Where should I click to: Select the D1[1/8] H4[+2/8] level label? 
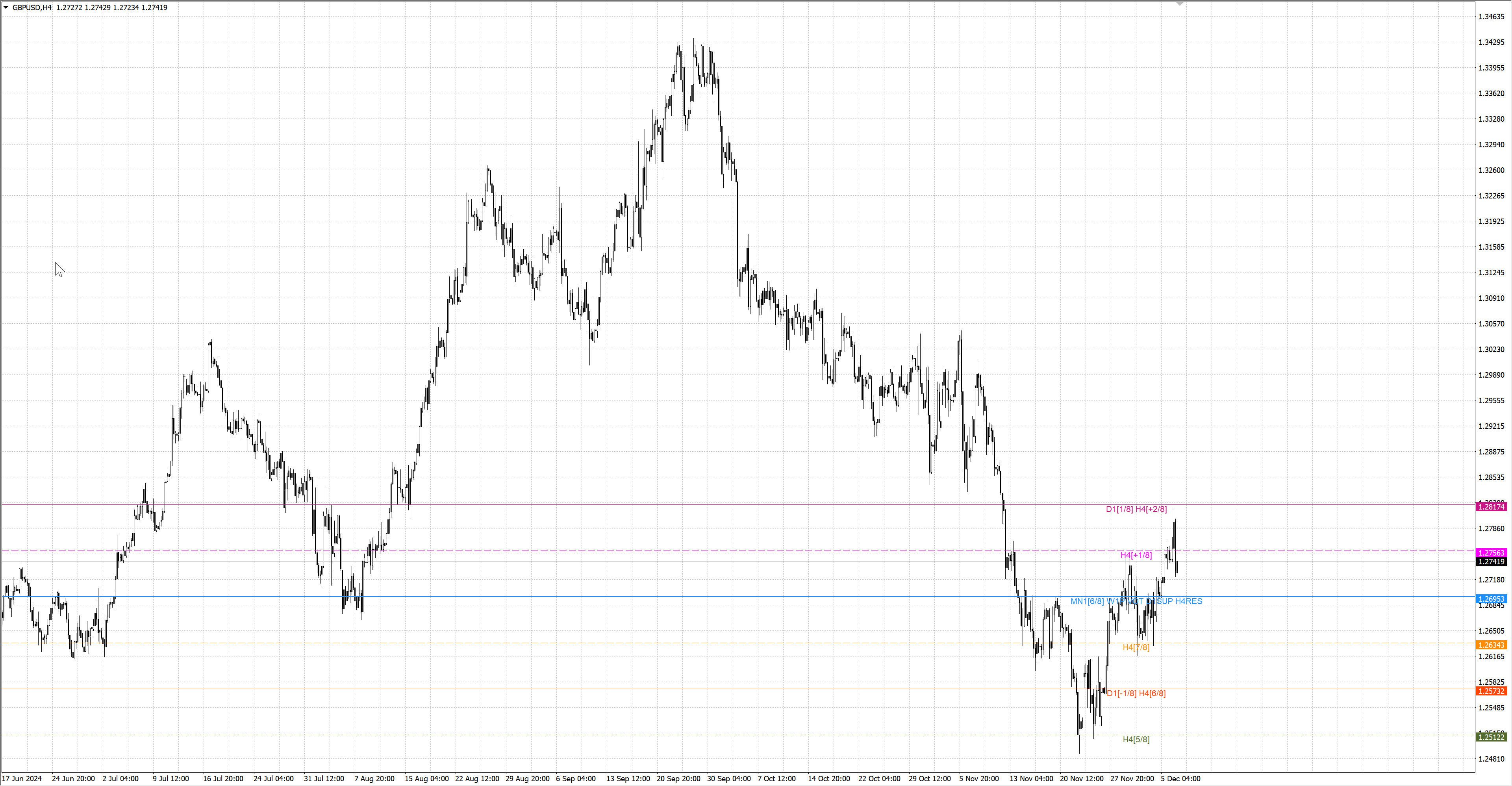click(1136, 509)
